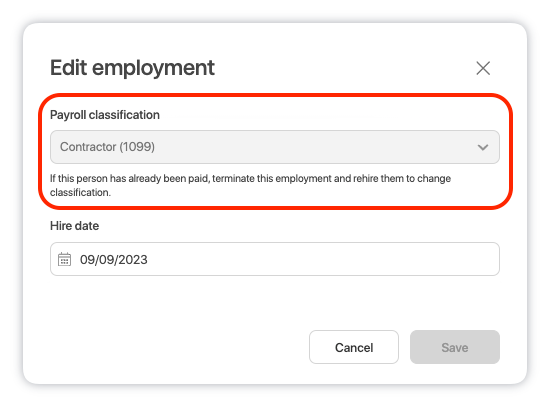Viewport: 550px width, 407px height.
Task: Click the helper text about rehiring to change classification
Action: [x=250, y=185]
